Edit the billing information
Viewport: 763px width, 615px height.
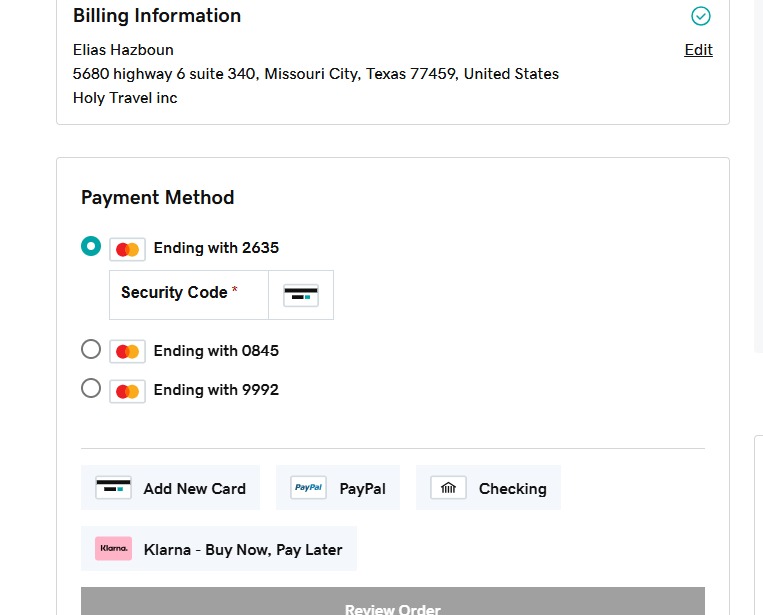point(698,50)
